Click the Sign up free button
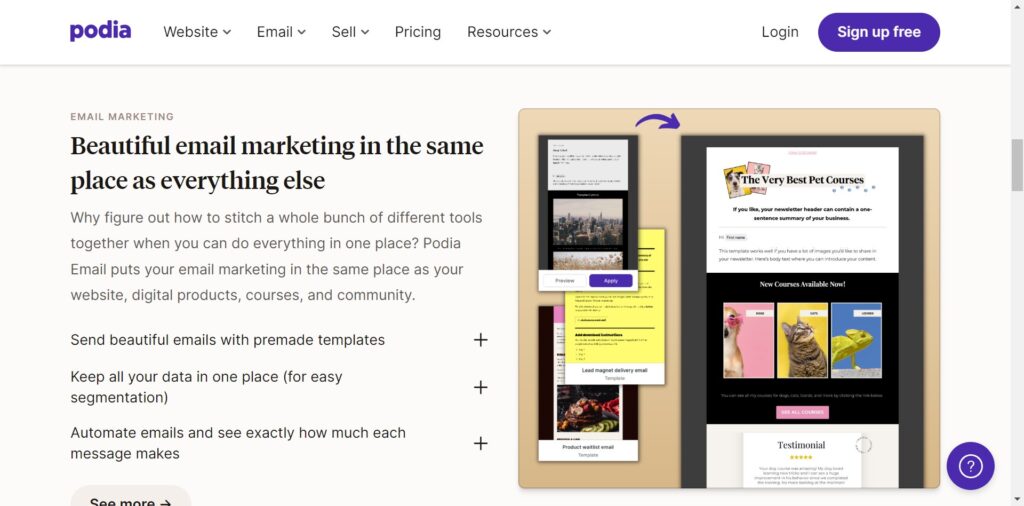The image size is (1024, 506). coord(879,32)
